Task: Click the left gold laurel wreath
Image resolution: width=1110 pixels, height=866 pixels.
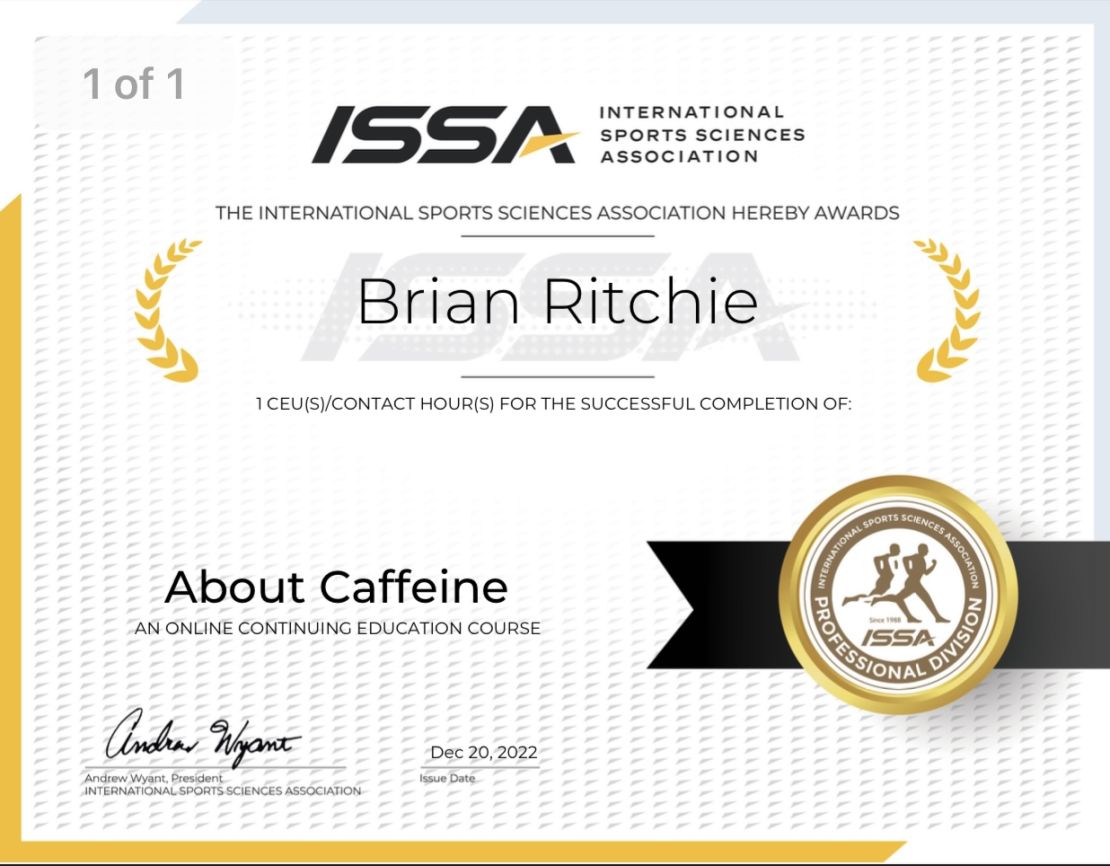Action: [x=168, y=310]
